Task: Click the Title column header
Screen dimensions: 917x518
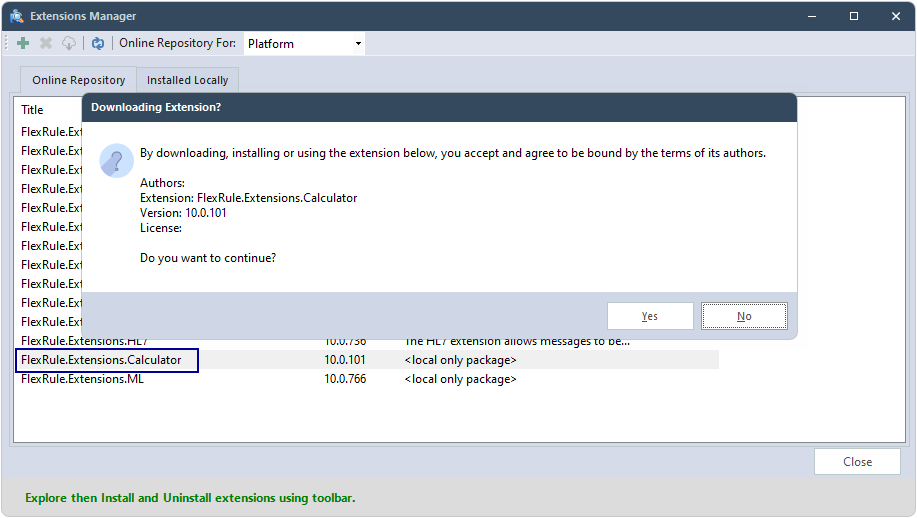Action: (32, 110)
